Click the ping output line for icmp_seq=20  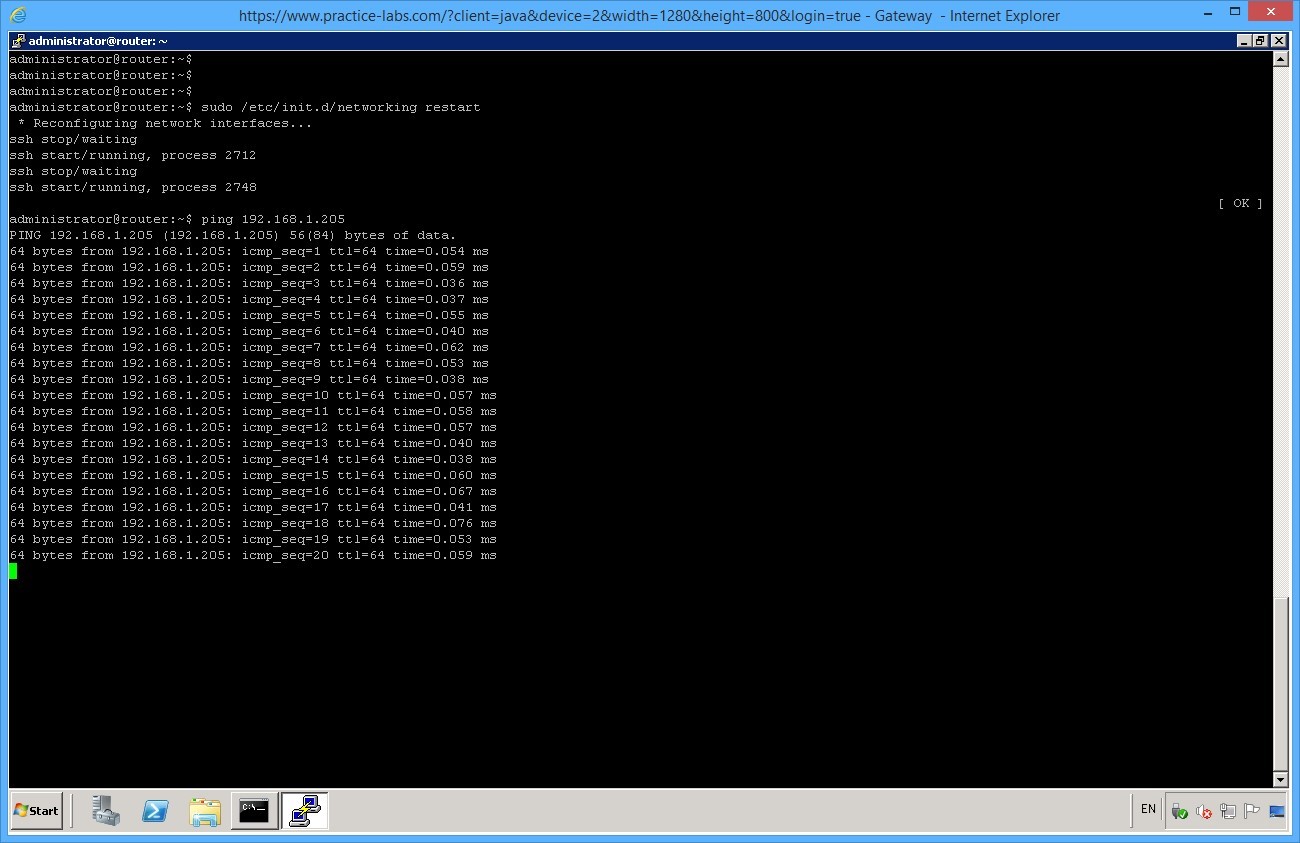250,555
